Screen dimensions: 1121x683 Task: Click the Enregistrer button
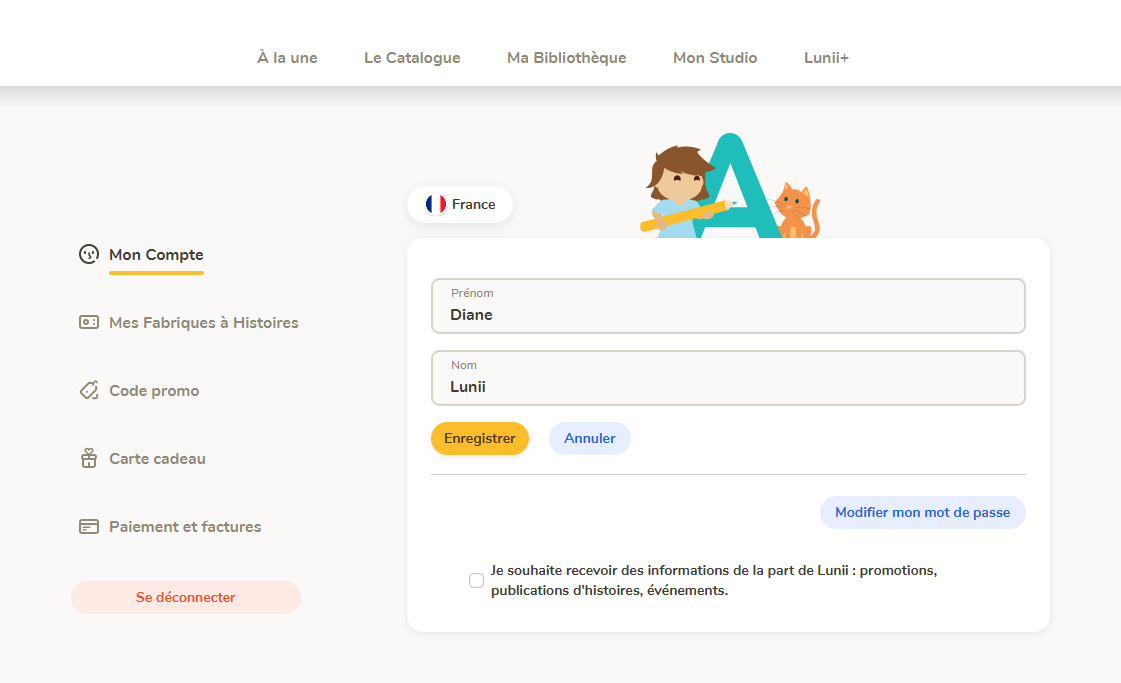click(480, 438)
